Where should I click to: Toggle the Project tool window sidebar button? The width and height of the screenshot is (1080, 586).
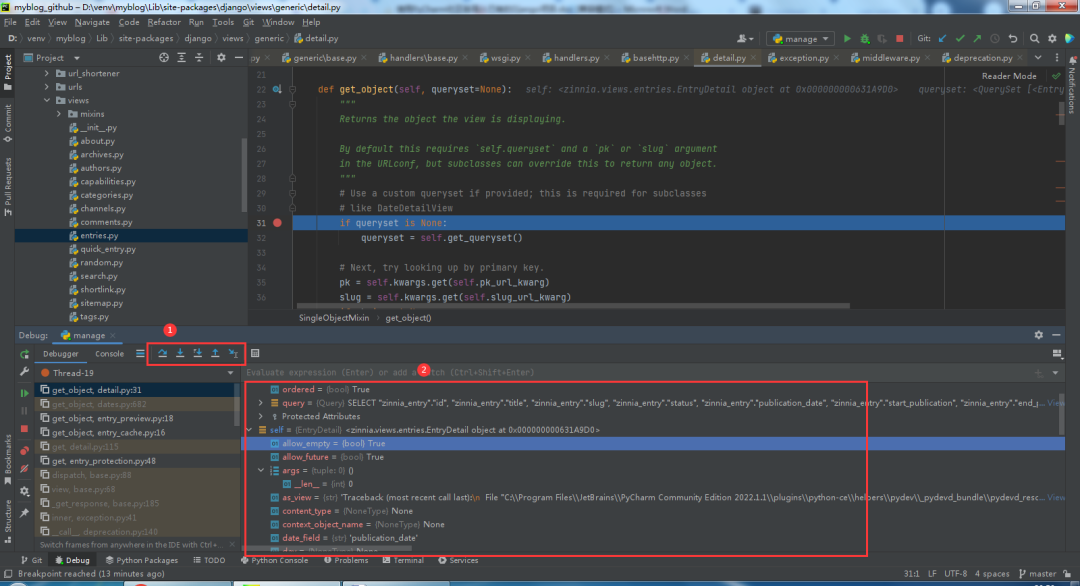[8, 73]
